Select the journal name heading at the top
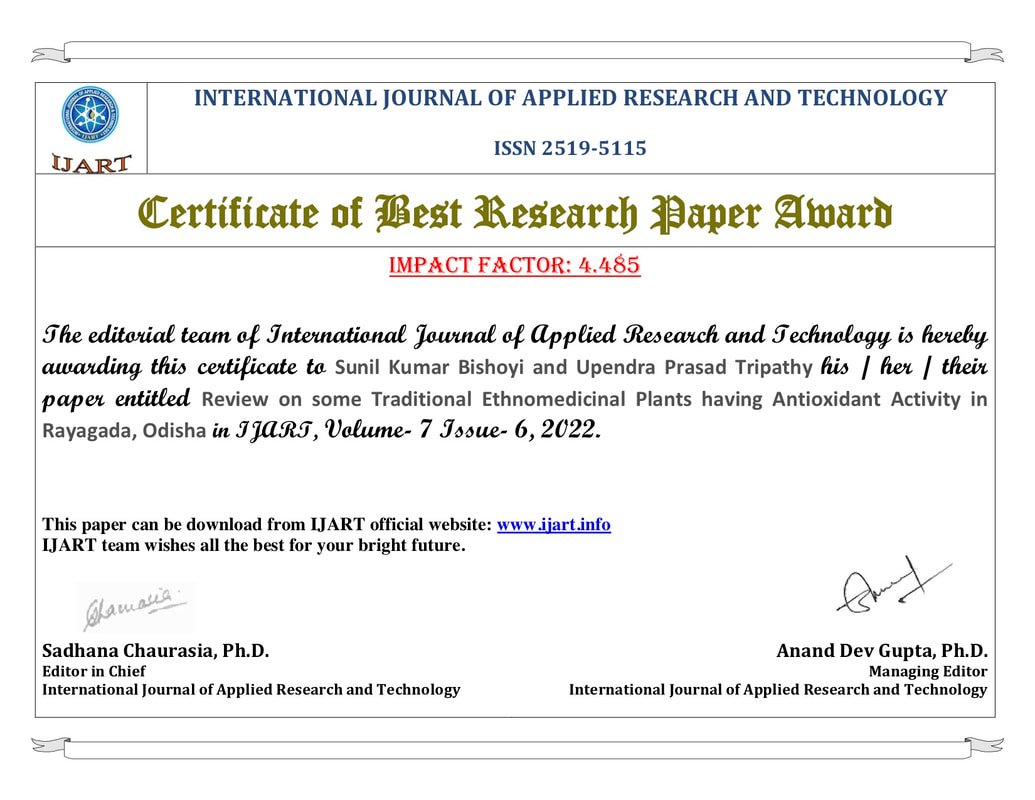 click(x=570, y=98)
